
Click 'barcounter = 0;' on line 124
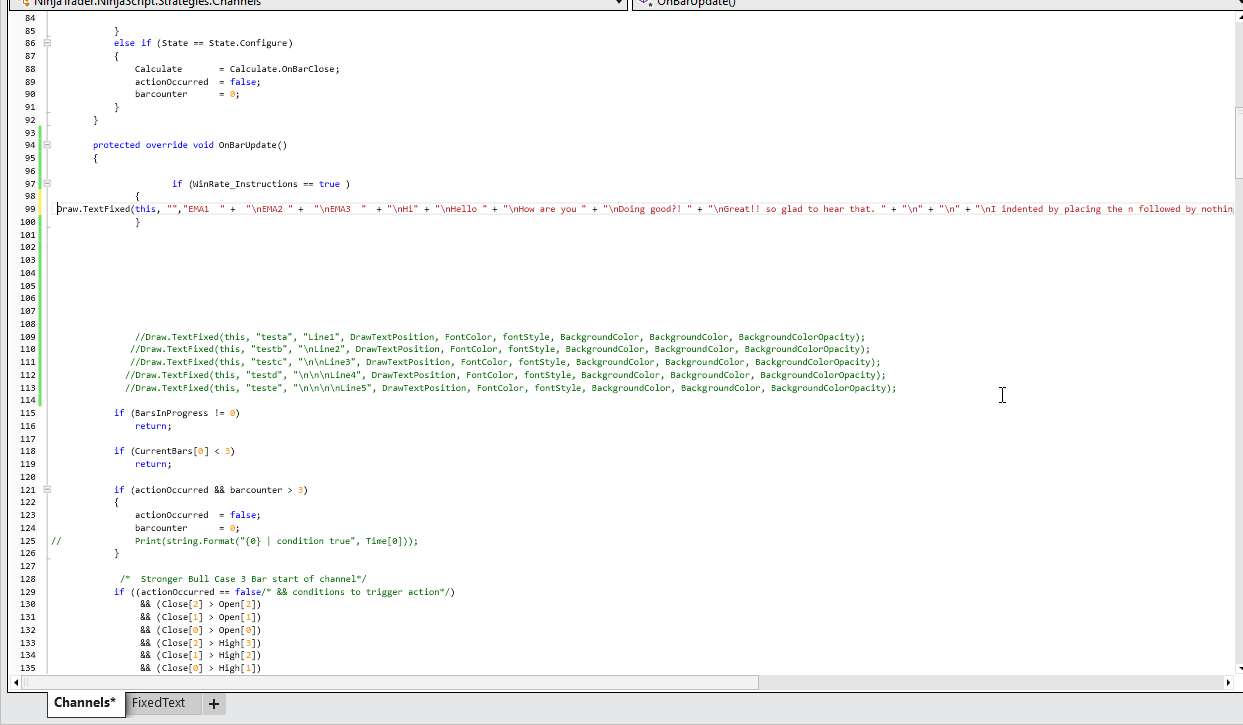[187, 528]
